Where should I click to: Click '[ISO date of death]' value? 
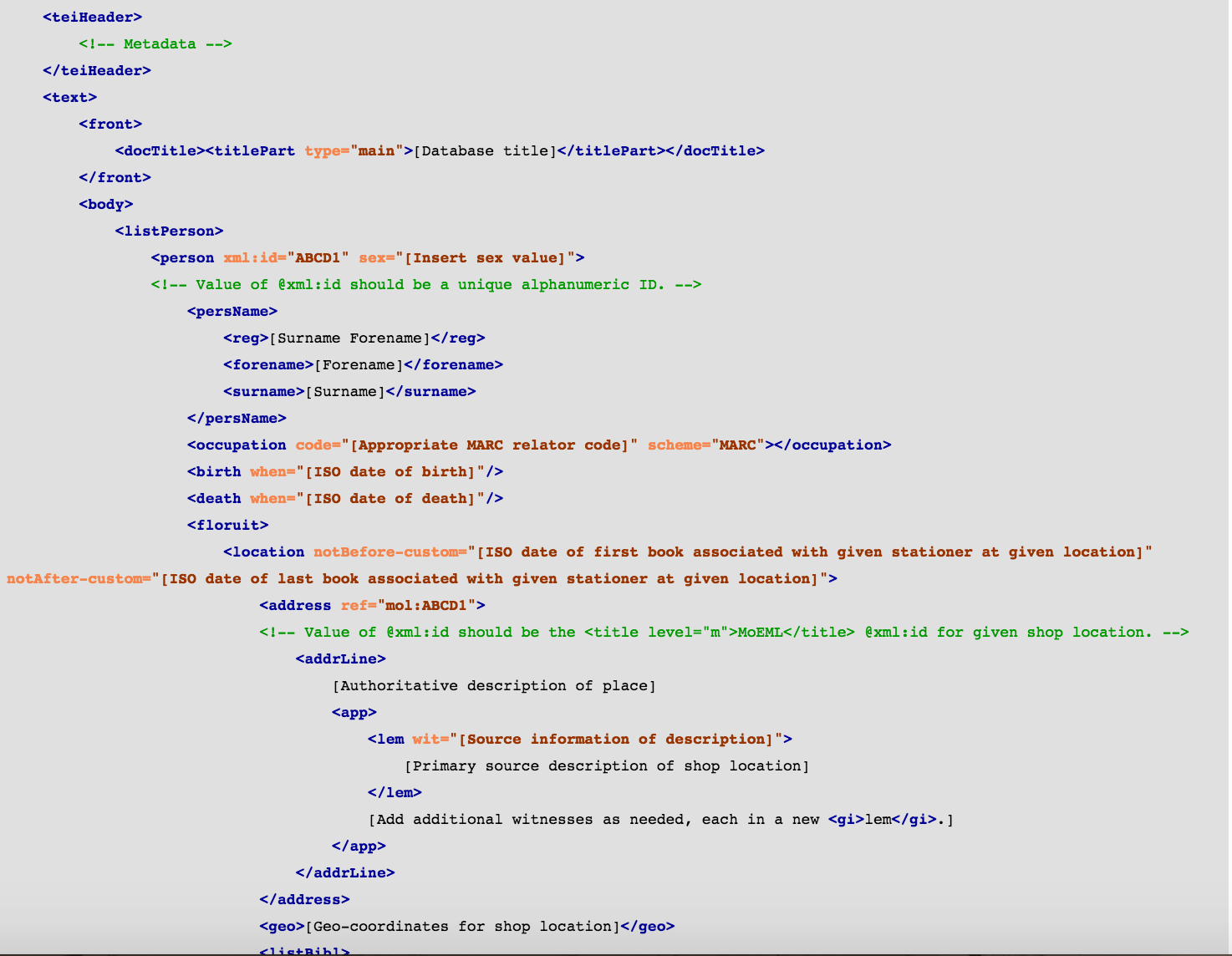point(390,498)
